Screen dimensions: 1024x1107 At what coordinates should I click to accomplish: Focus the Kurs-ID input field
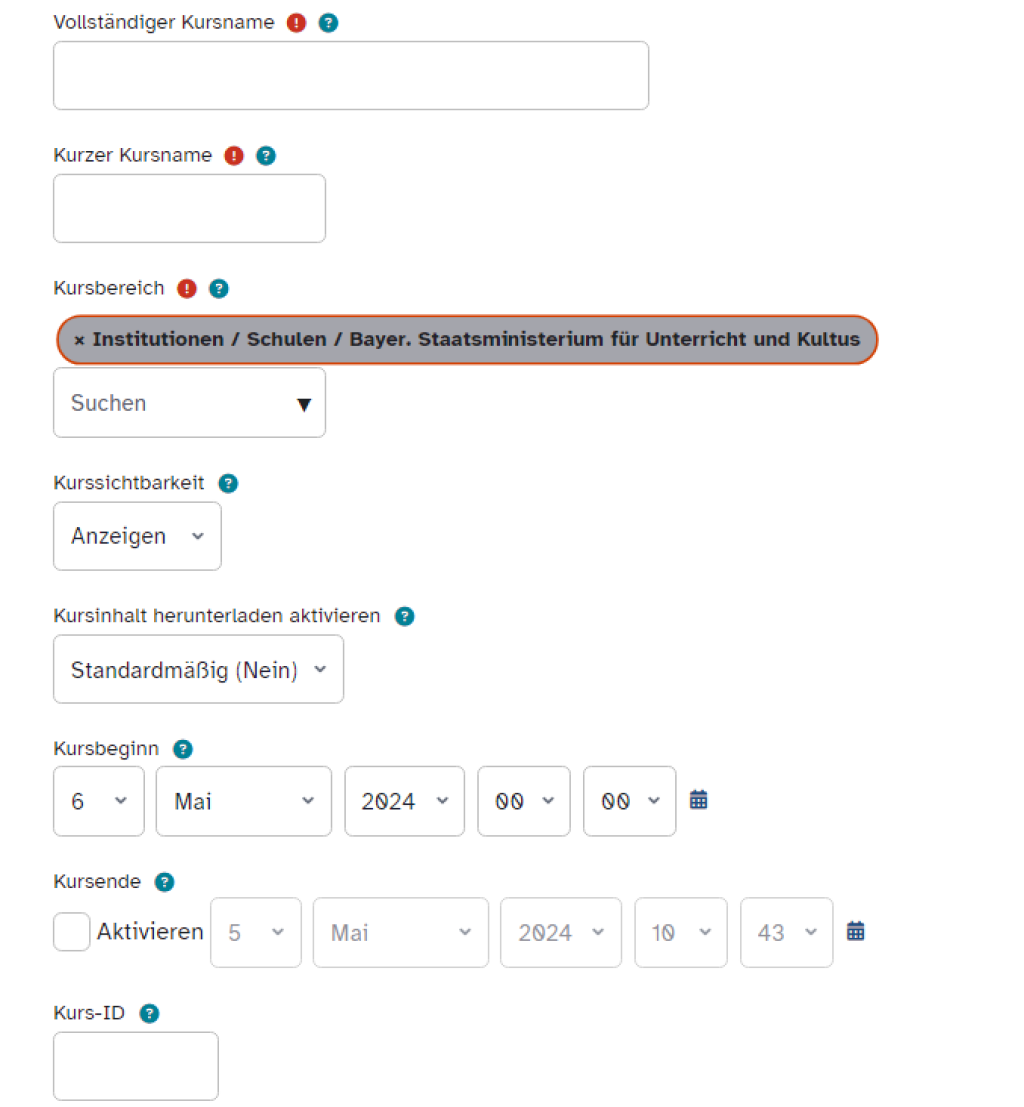coord(135,1066)
